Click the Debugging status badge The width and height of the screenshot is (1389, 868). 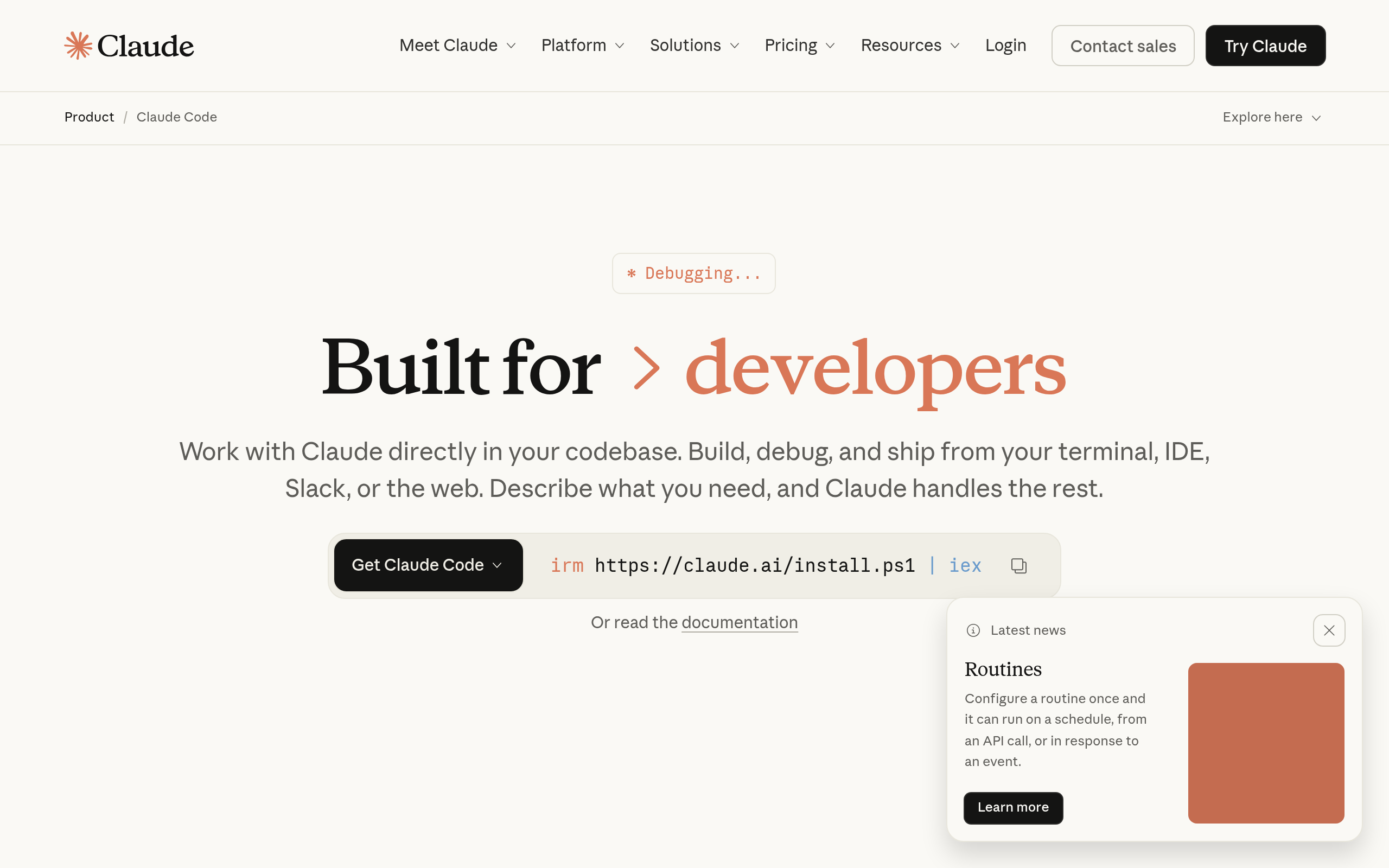(x=693, y=273)
